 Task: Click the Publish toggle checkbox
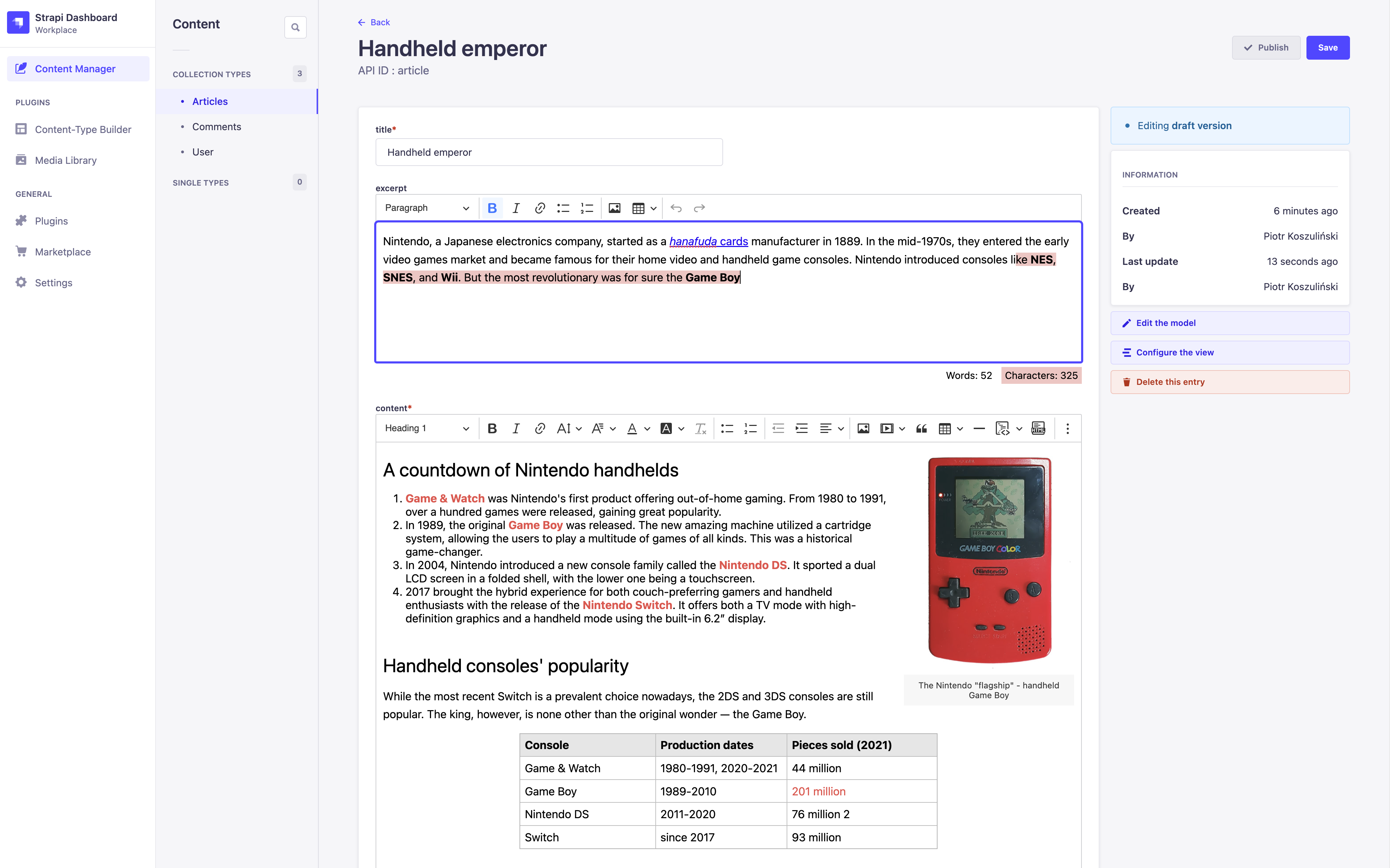click(1247, 47)
